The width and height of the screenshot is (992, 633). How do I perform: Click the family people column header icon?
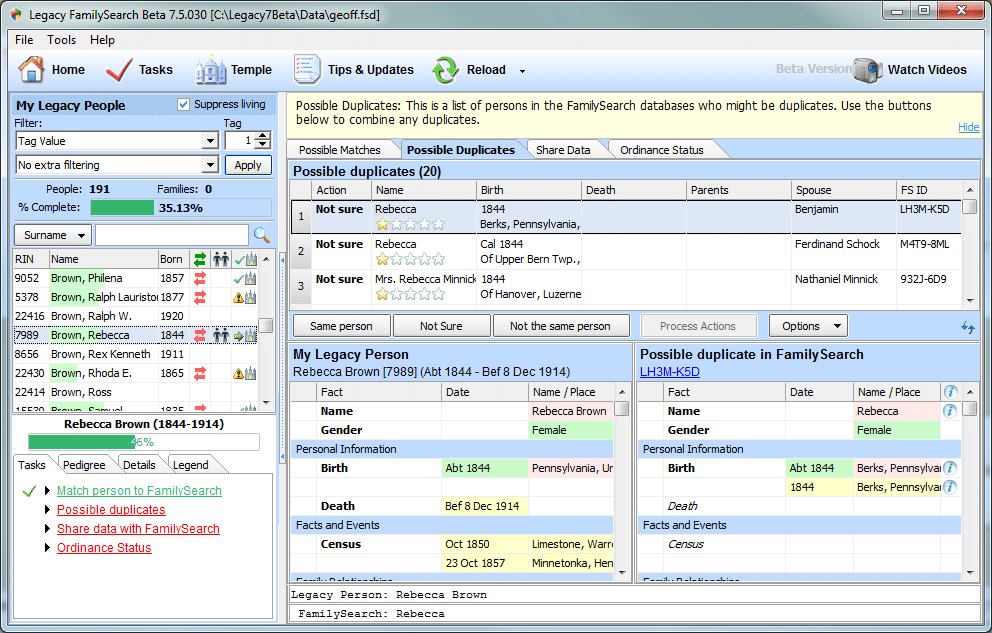[221, 259]
